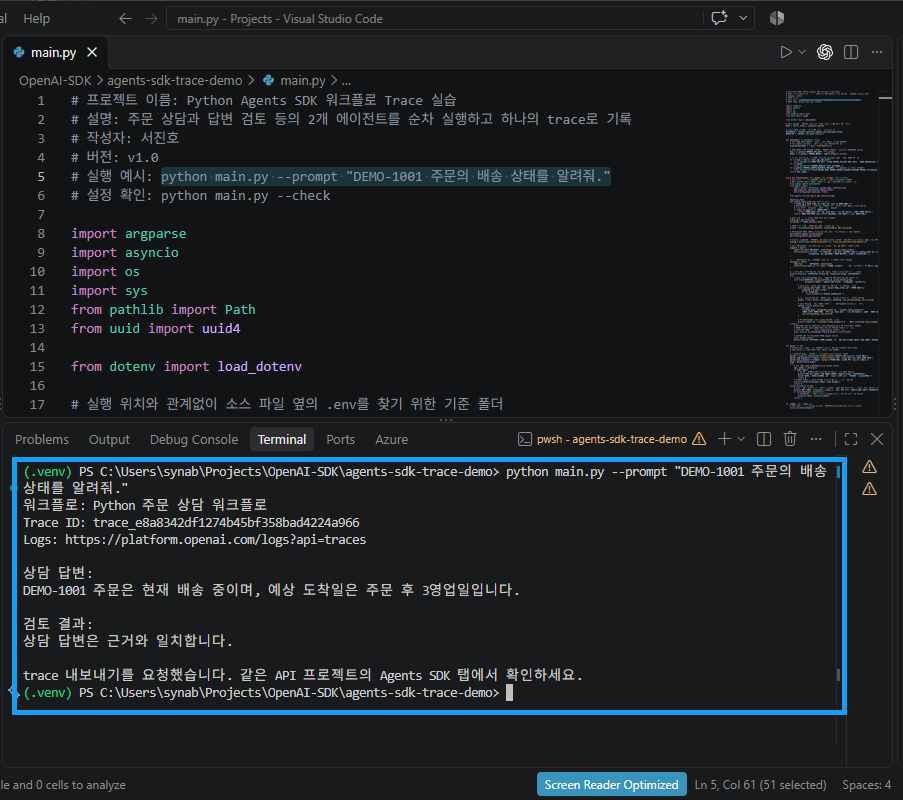The width and height of the screenshot is (903, 800).
Task: Click the warning icon beside pwsh terminal name
Action: click(x=699, y=439)
